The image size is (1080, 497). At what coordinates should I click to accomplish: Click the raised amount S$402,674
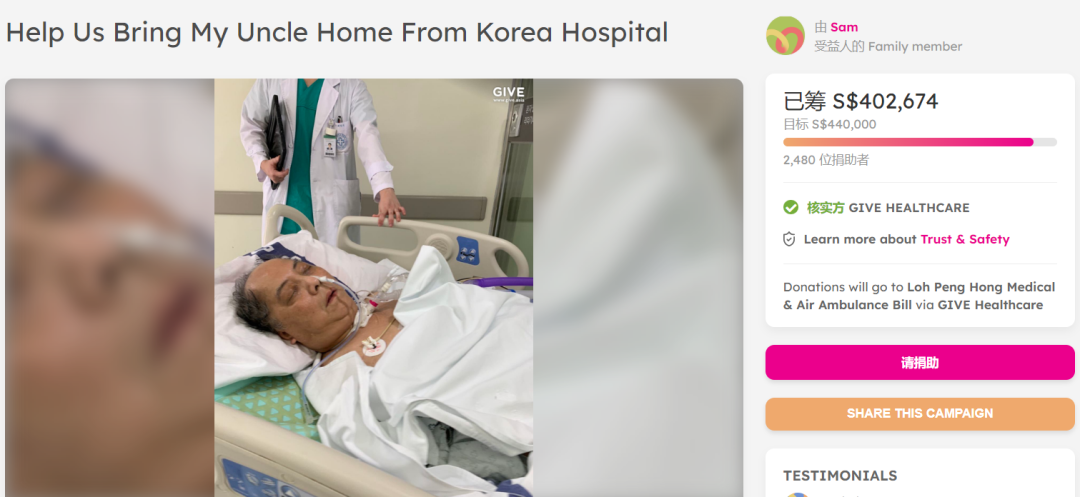885,101
